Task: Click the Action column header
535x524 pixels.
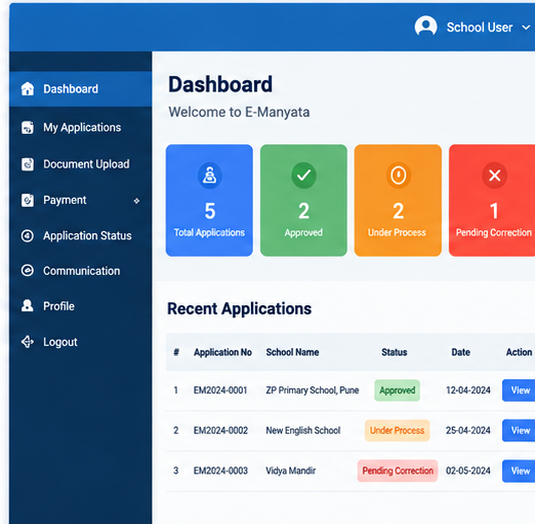Action: (519, 352)
